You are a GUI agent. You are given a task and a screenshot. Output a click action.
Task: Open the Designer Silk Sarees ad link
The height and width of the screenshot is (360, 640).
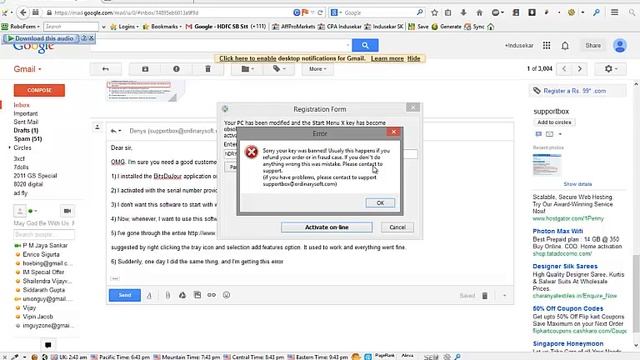point(565,267)
